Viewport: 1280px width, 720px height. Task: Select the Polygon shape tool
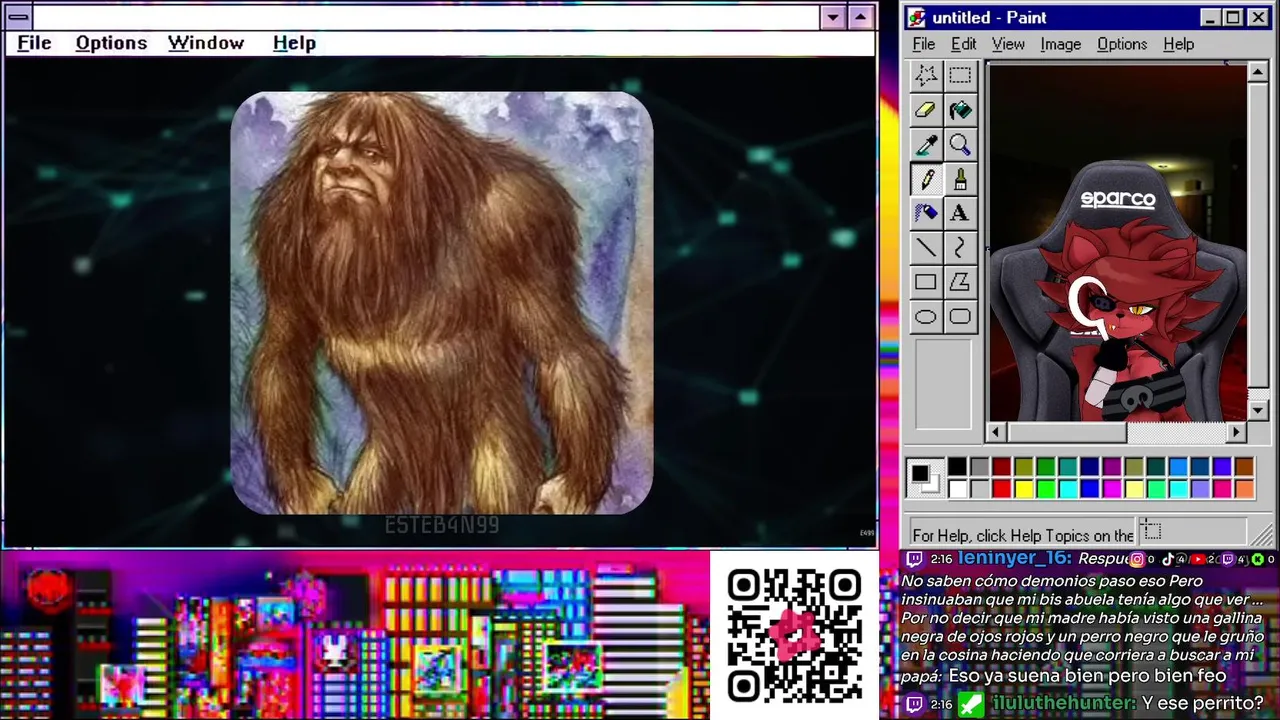coord(960,282)
